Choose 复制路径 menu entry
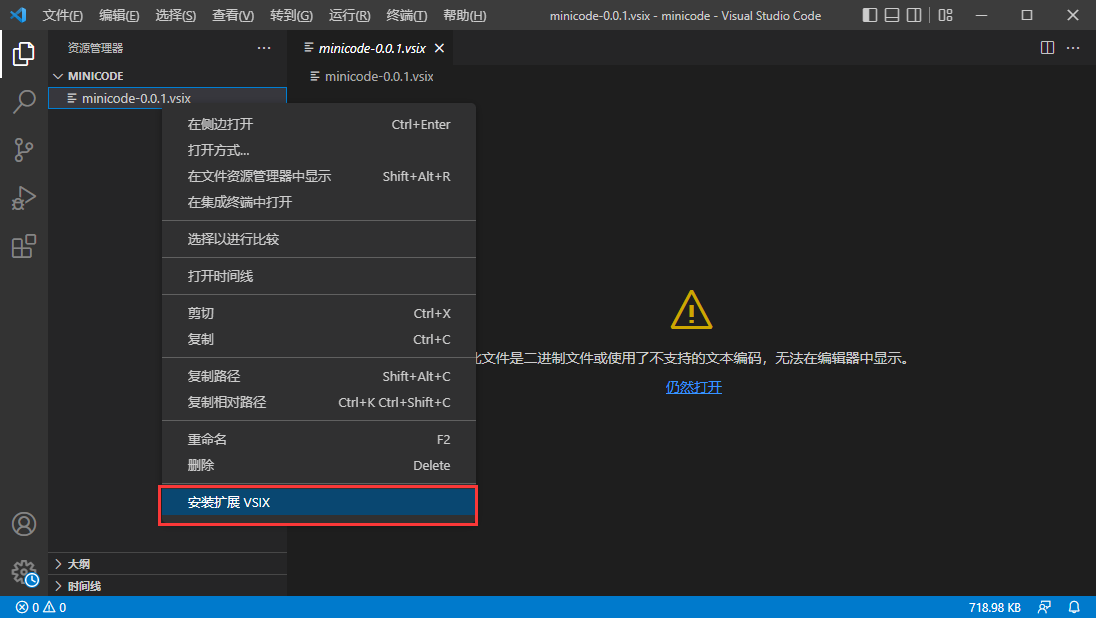Image resolution: width=1096 pixels, height=618 pixels. point(319,376)
